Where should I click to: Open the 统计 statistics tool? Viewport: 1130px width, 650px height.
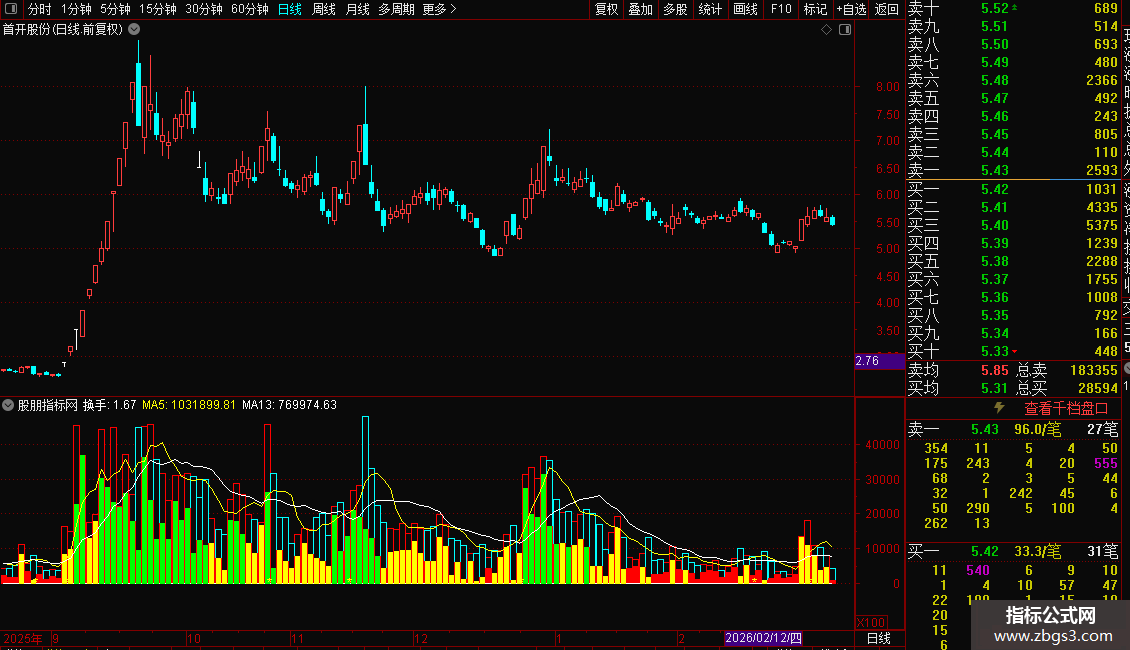(710, 9)
